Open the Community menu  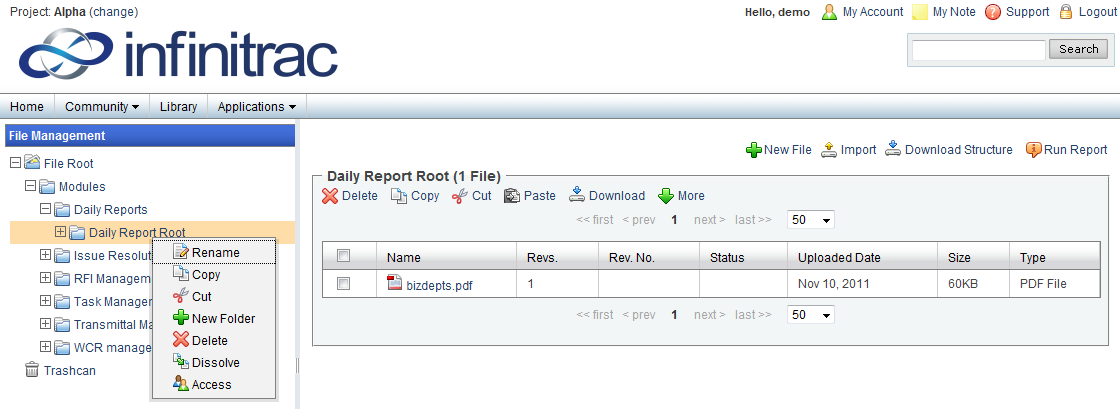pyautogui.click(x=101, y=106)
